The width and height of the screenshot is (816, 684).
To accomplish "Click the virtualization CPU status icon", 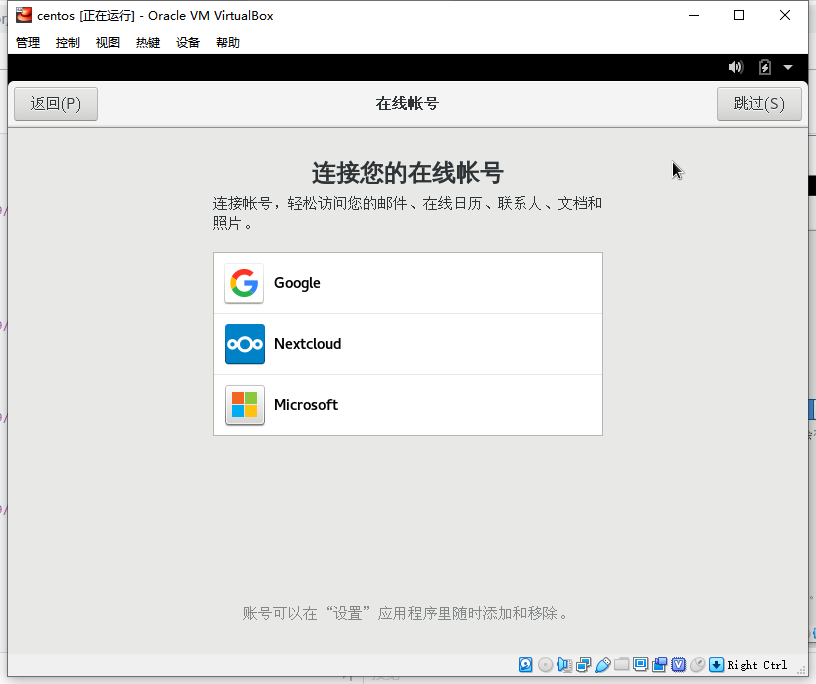I will [x=679, y=665].
